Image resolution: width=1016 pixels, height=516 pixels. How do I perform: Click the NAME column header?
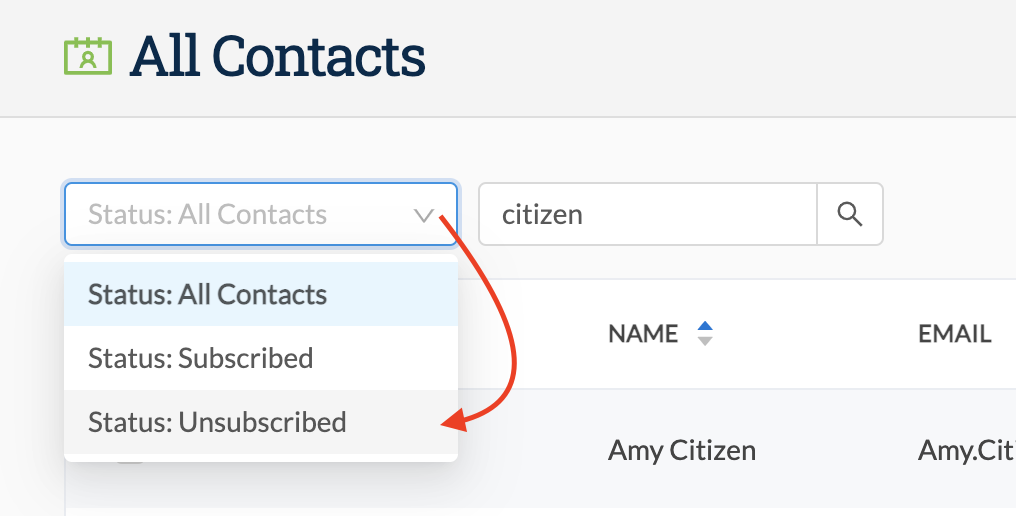[643, 334]
